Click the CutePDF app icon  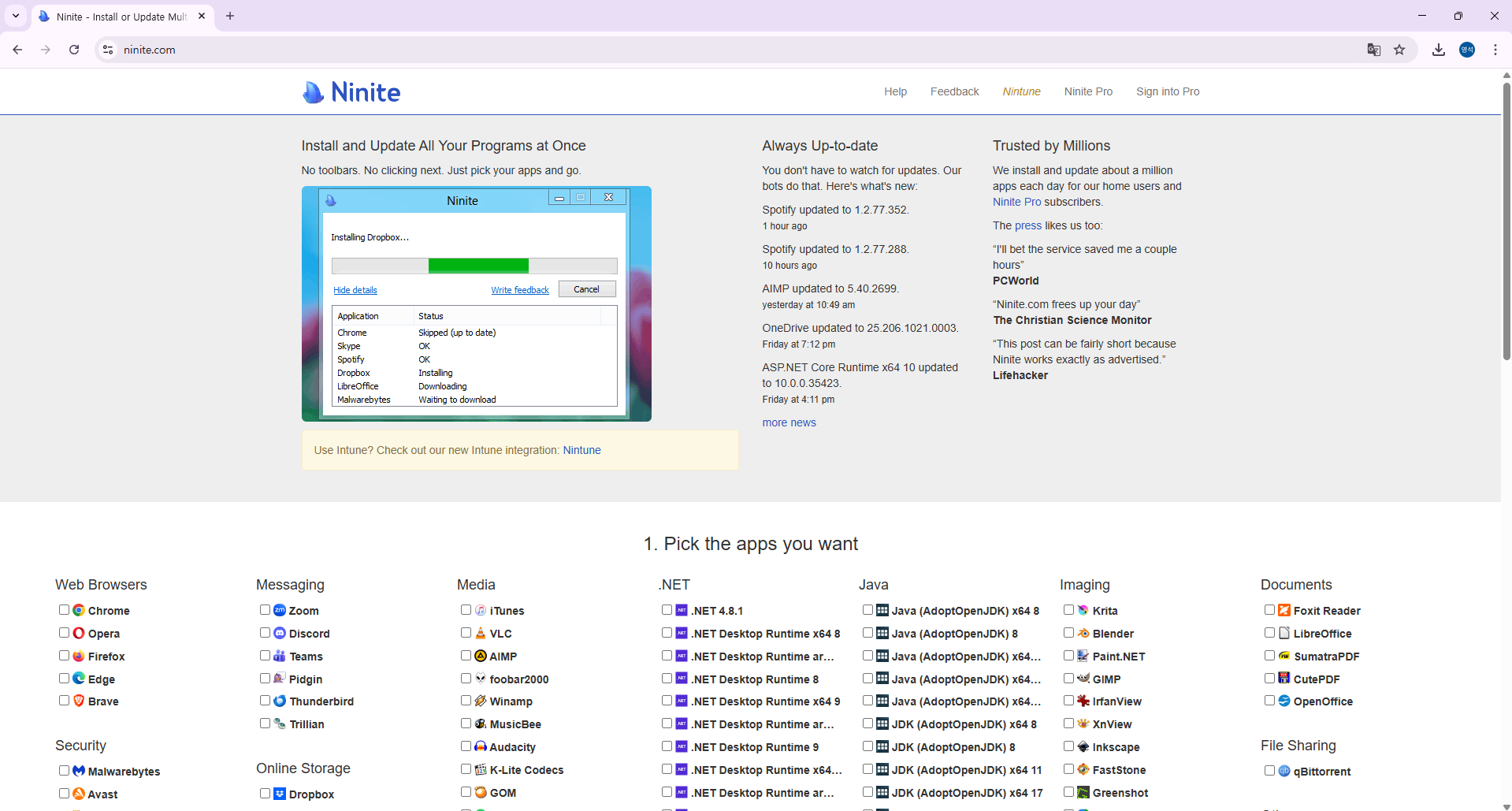click(x=1284, y=679)
